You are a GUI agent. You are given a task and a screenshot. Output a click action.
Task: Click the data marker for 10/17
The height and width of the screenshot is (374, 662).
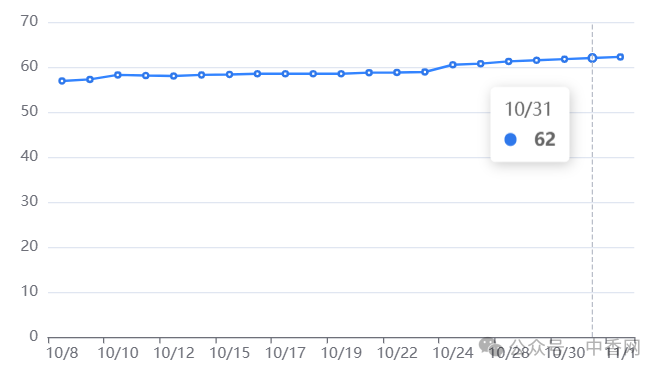285,74
